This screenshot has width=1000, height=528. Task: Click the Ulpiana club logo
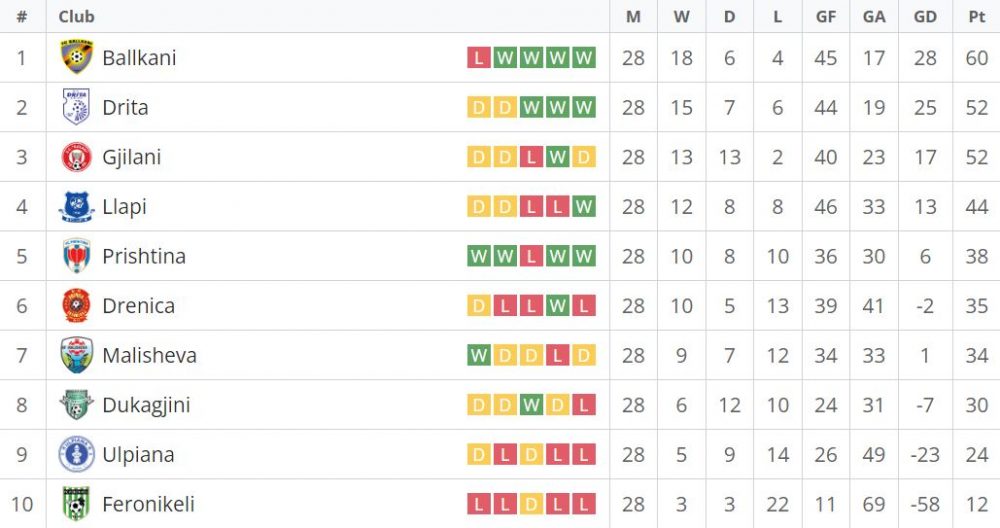tap(76, 455)
